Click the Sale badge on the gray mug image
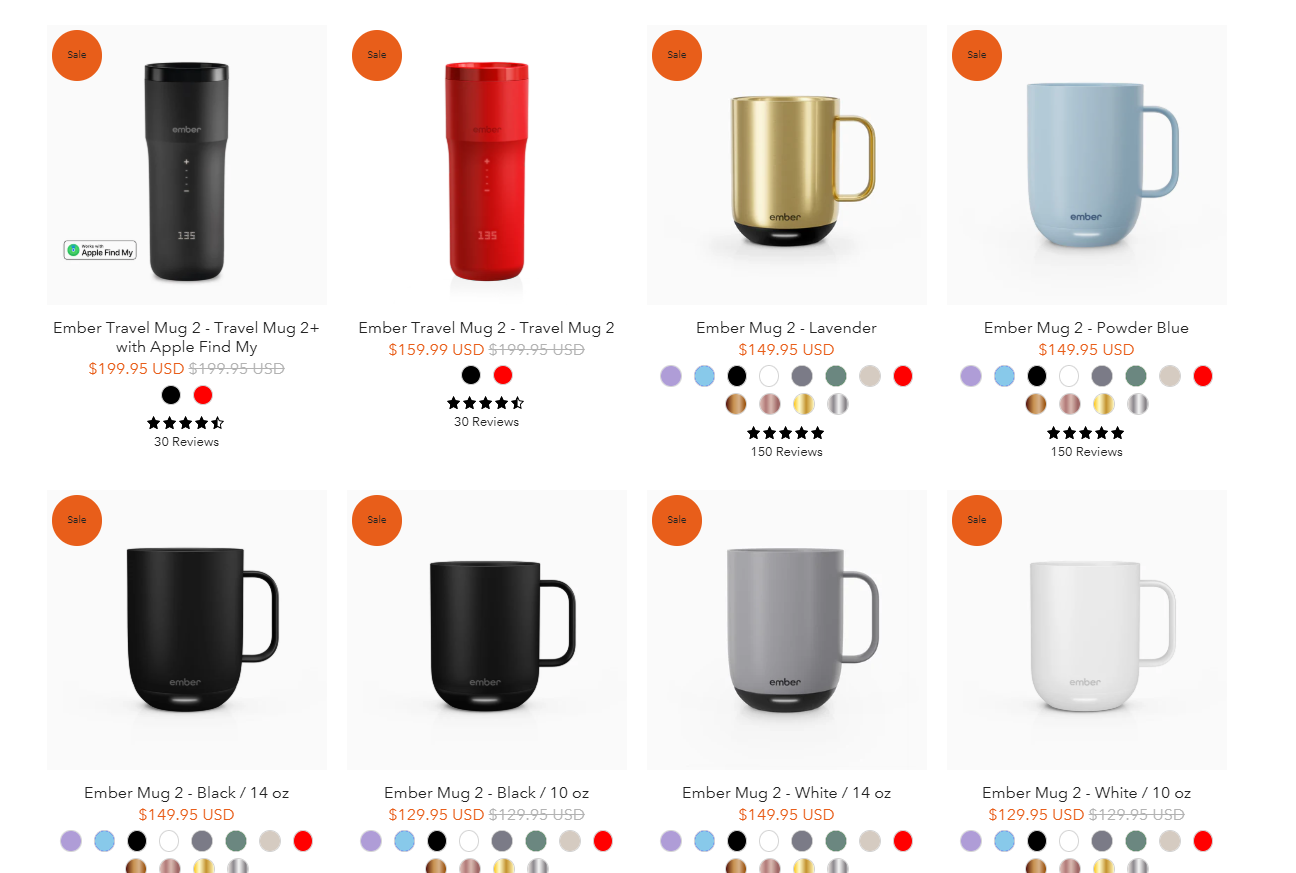Screen dimensions: 1296x873 pos(677,520)
